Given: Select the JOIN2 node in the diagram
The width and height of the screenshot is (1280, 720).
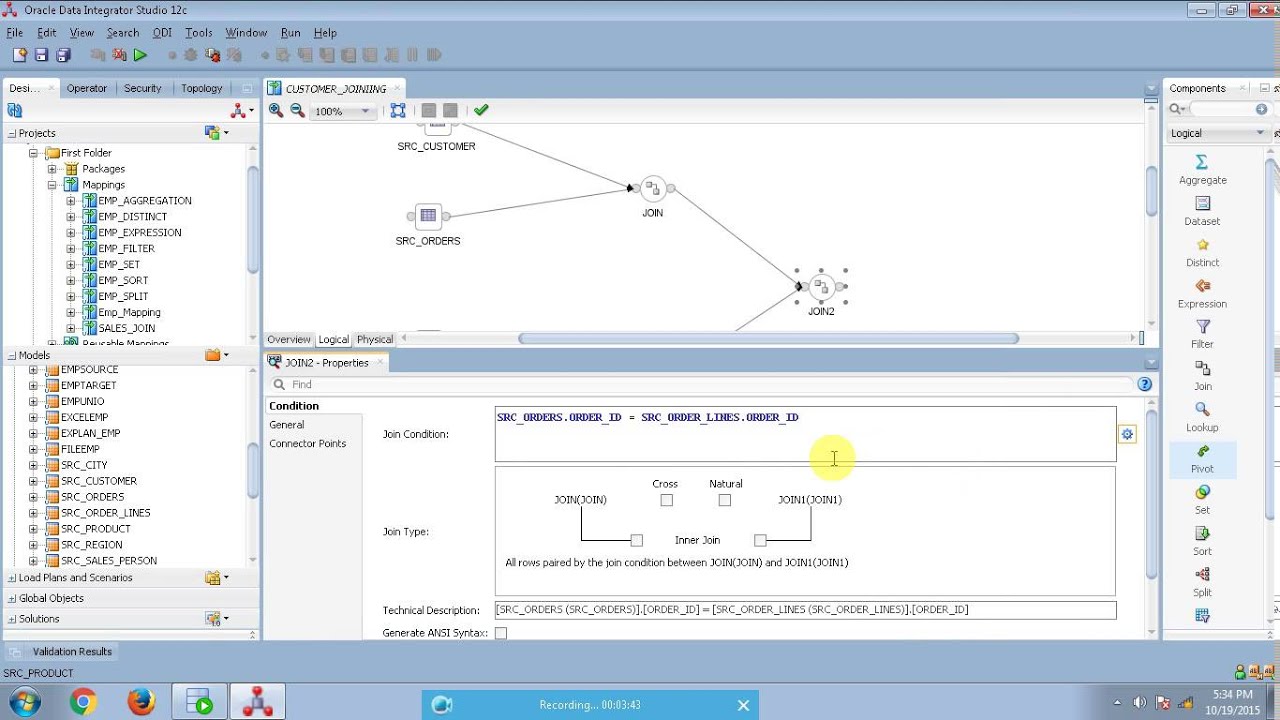Looking at the screenshot, I should tap(821, 287).
